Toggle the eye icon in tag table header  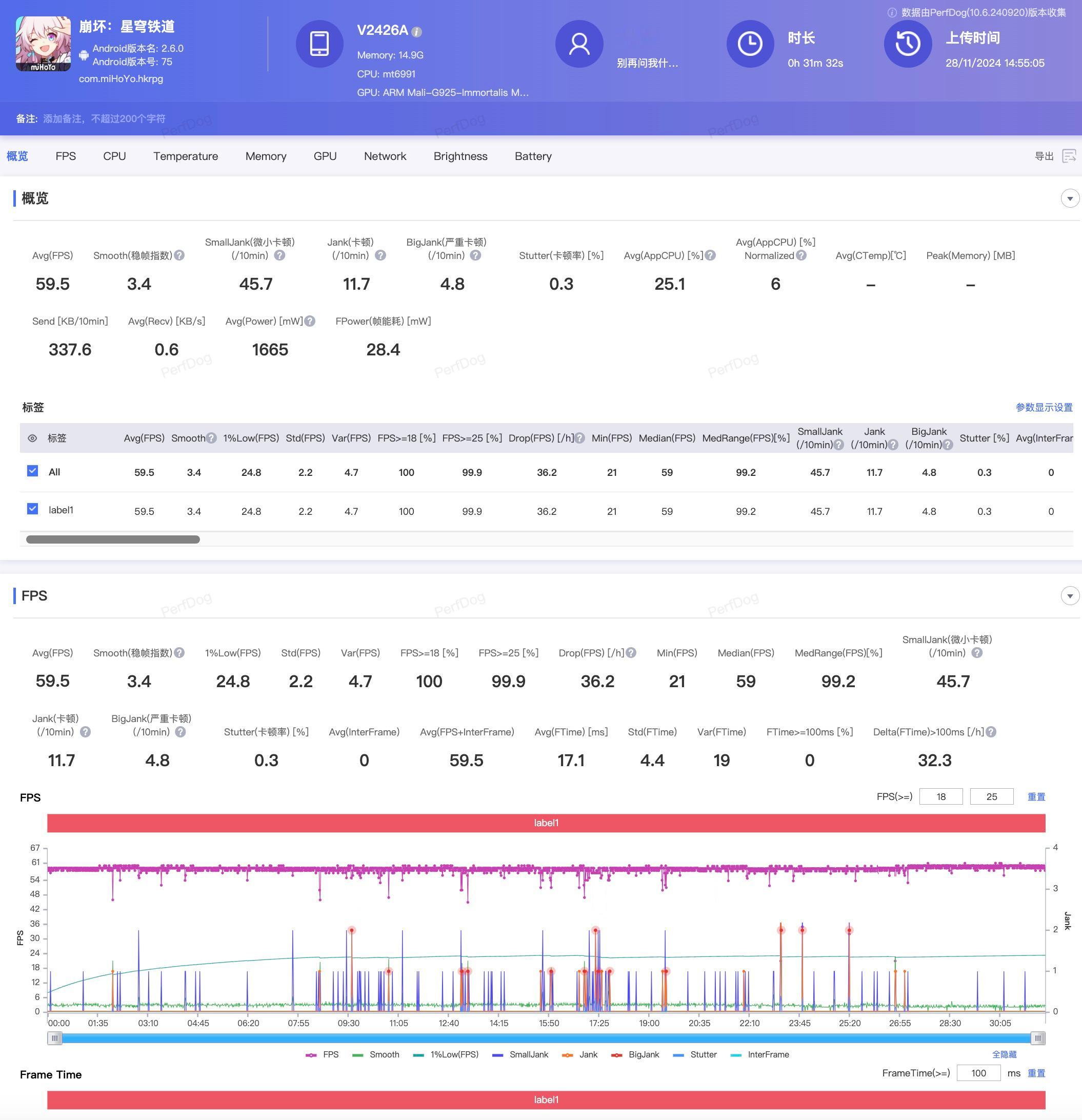pyautogui.click(x=33, y=438)
